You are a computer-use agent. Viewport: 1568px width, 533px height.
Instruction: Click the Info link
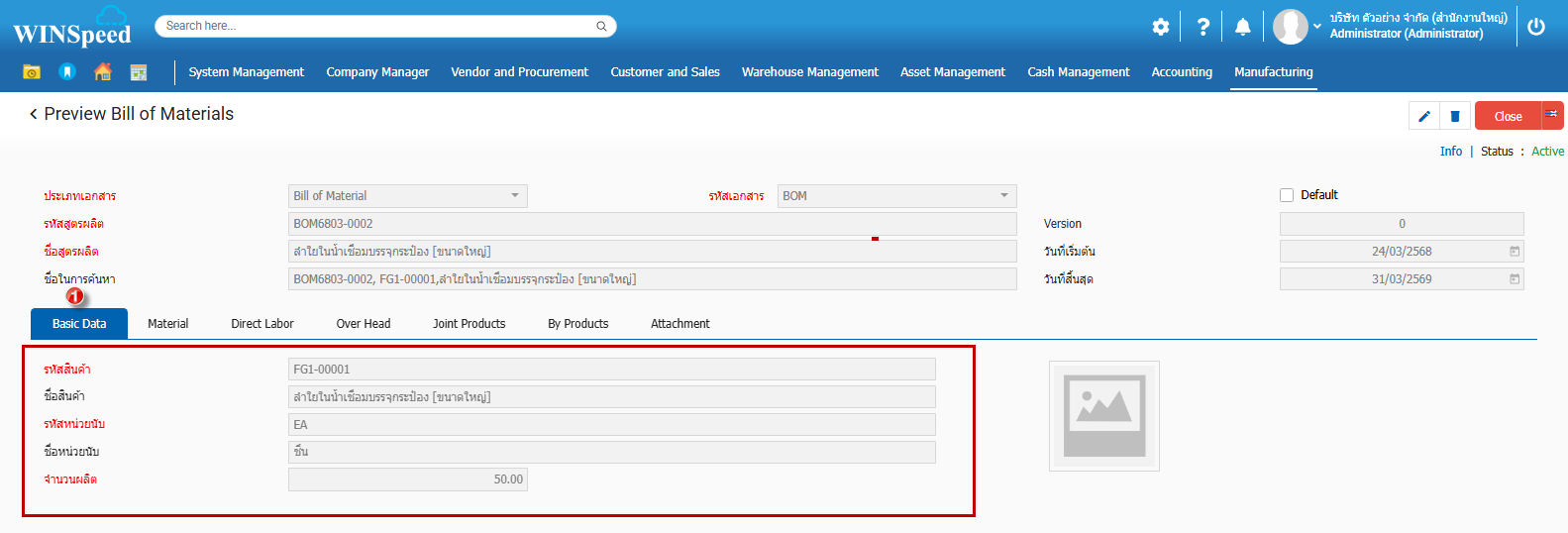coord(1450,152)
